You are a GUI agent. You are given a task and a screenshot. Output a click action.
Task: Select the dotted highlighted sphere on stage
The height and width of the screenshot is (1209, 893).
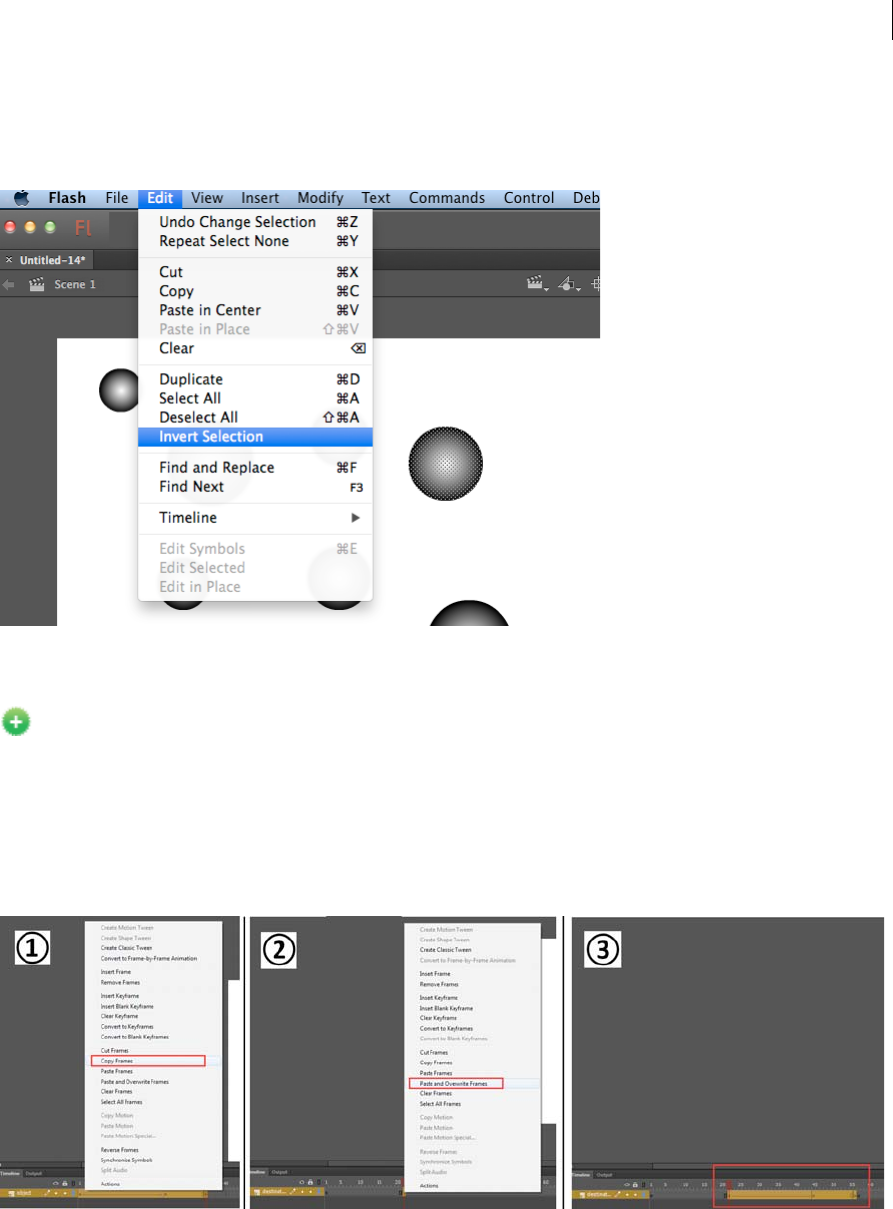446,464
